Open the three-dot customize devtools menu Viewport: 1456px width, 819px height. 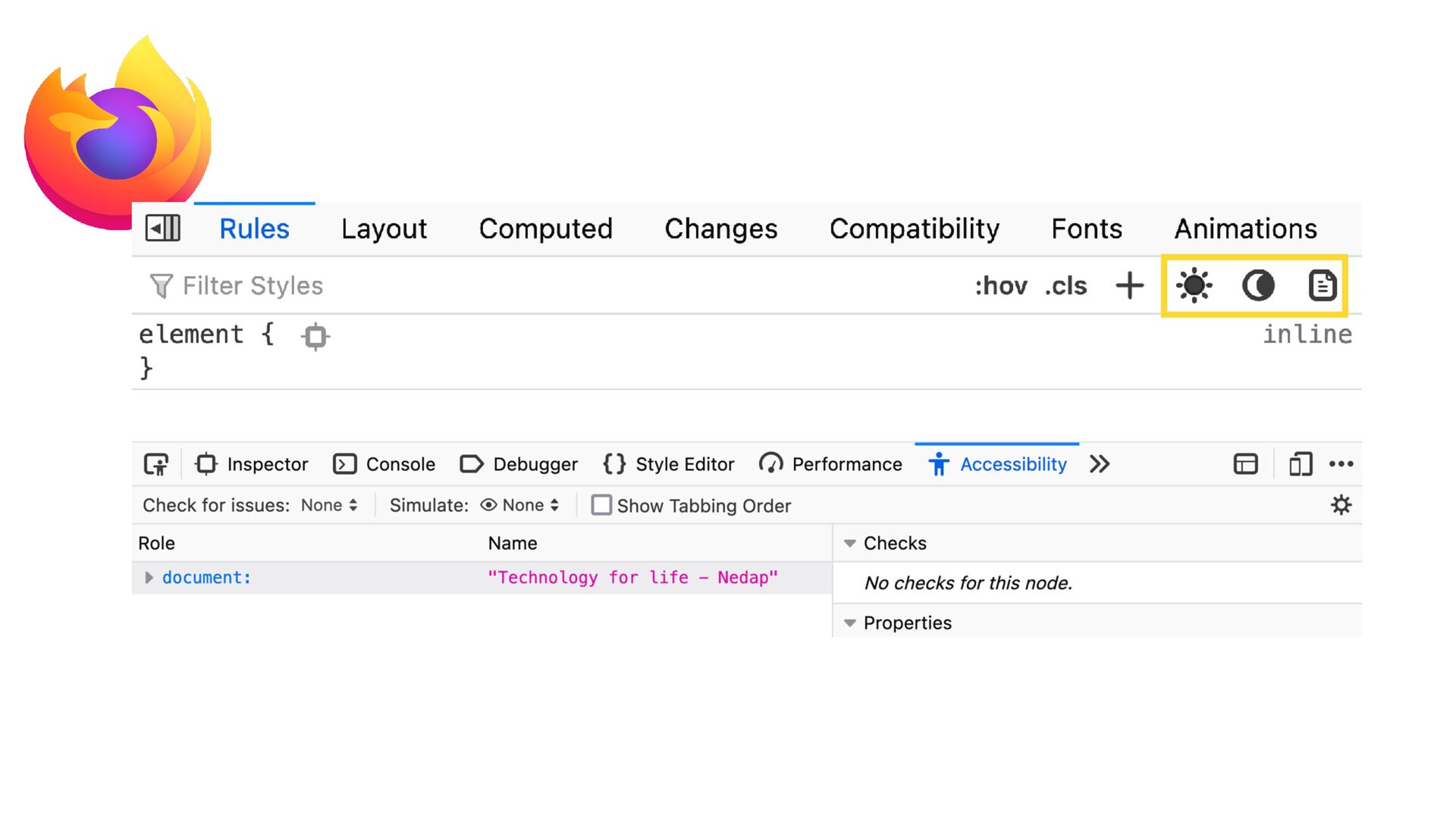pyautogui.click(x=1341, y=464)
